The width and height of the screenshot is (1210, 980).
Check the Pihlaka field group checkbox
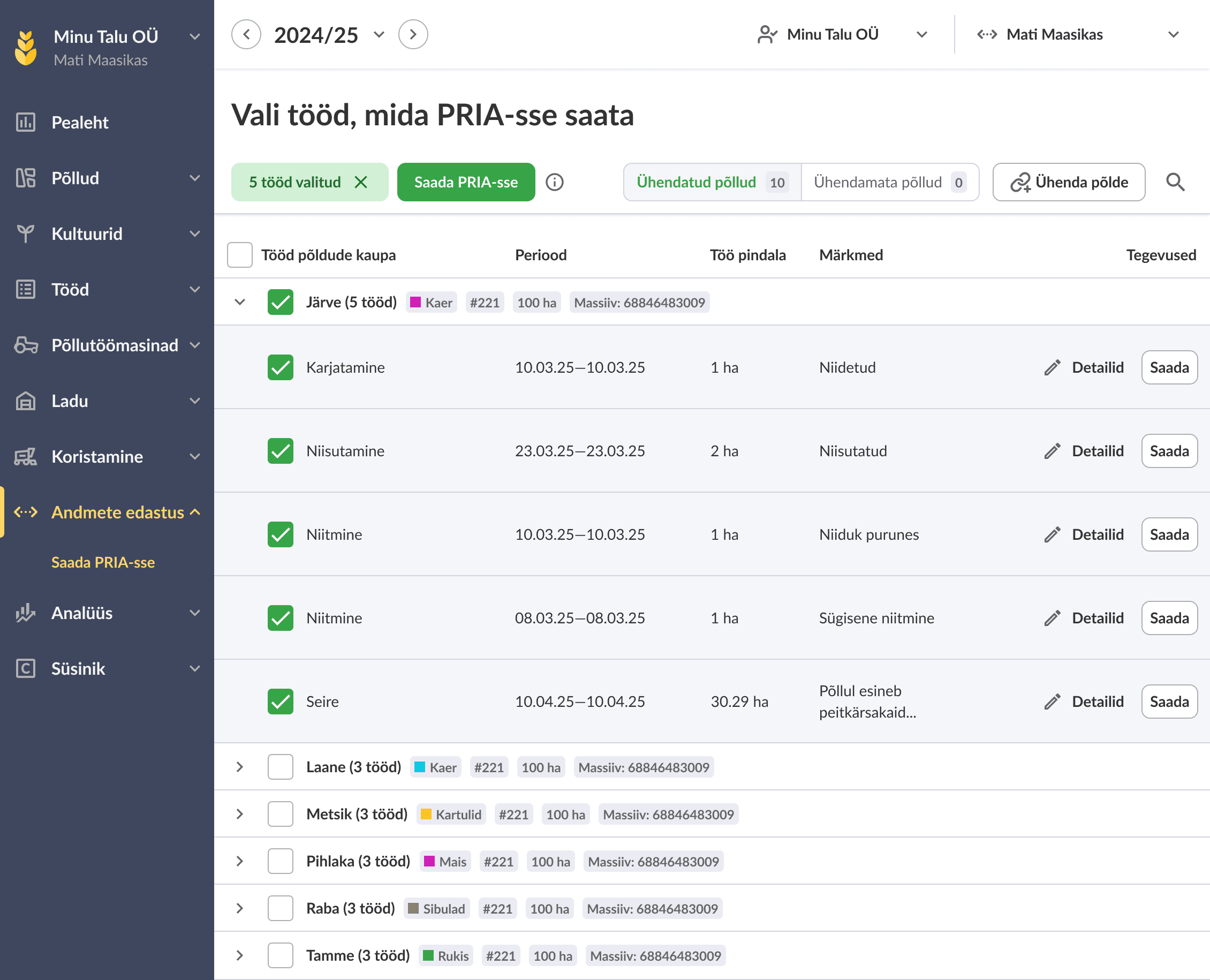[x=281, y=862]
